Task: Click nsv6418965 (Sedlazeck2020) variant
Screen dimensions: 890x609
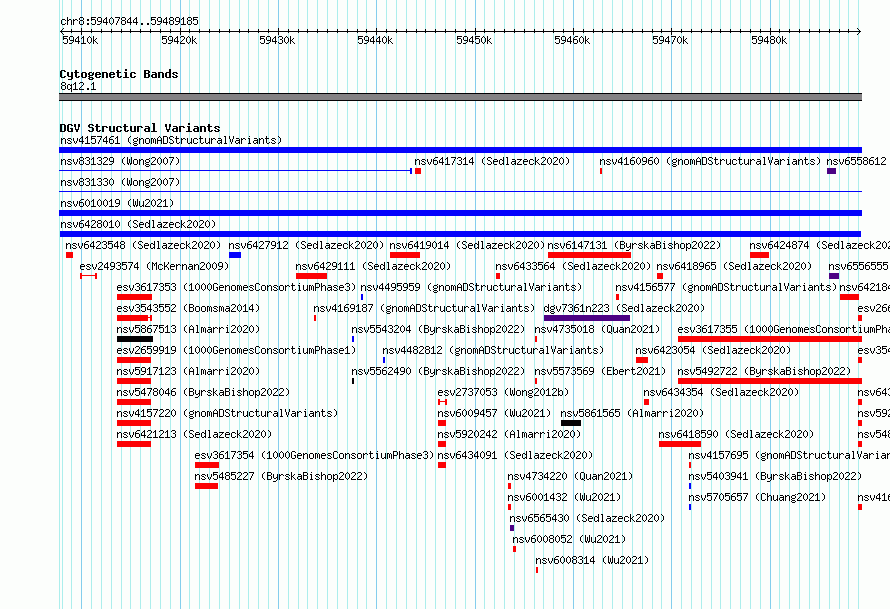Action: tap(734, 266)
